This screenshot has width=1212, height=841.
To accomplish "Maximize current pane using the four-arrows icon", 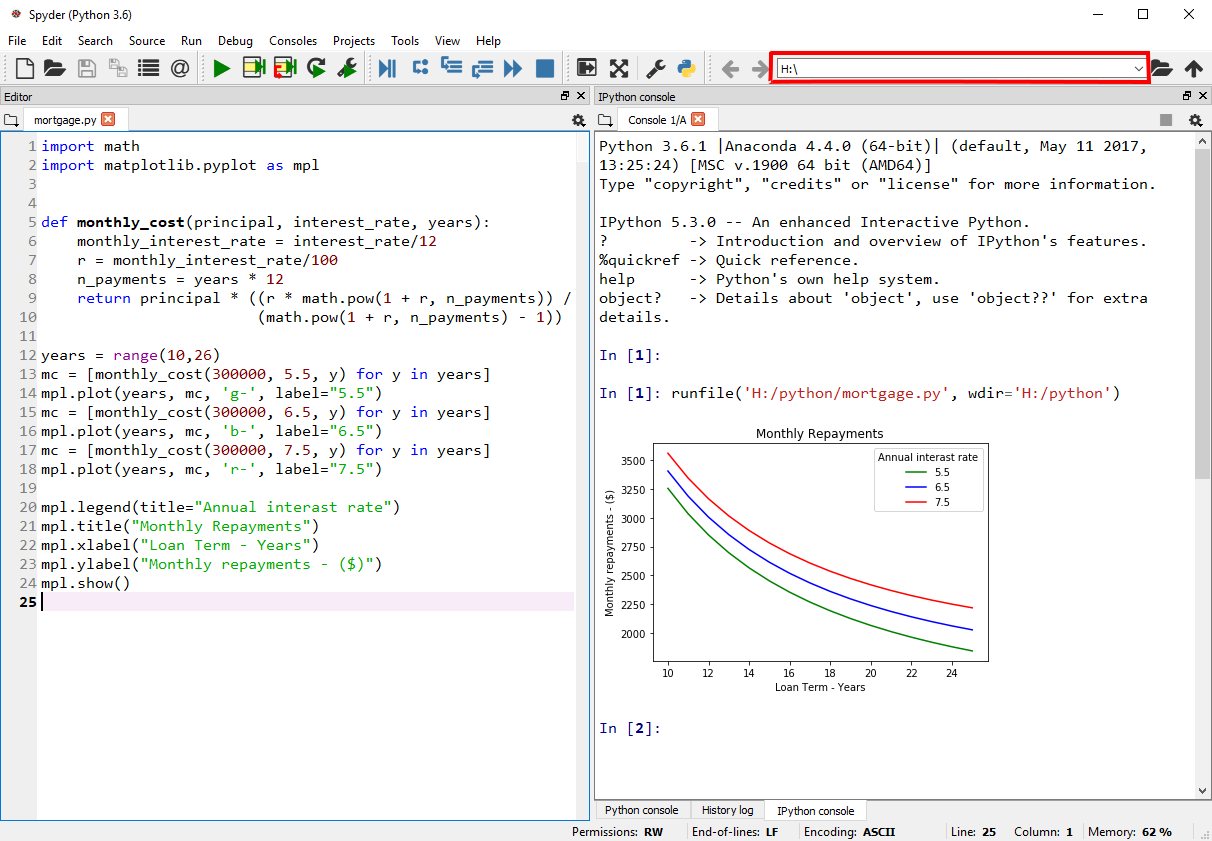I will (x=619, y=68).
